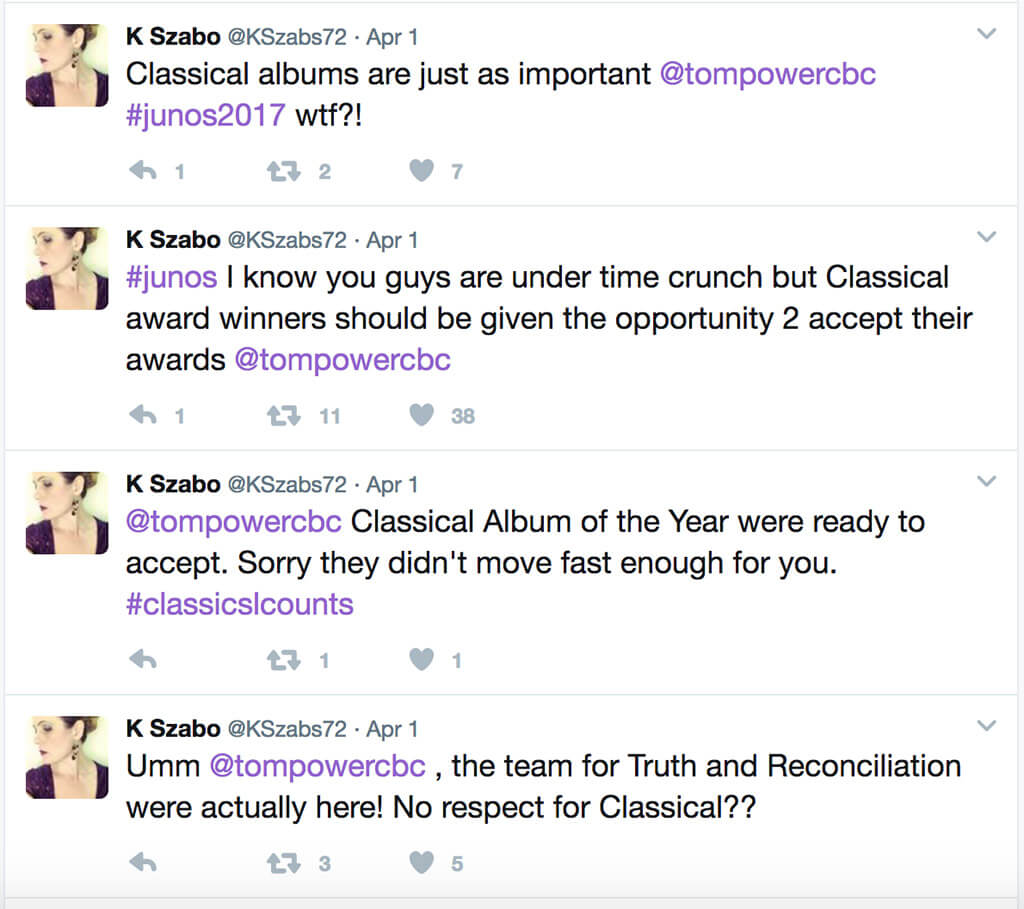1024x909 pixels.
Task: Retweet the 'Sorry they didn't move fast enough' tweet
Action: pyautogui.click(x=283, y=660)
